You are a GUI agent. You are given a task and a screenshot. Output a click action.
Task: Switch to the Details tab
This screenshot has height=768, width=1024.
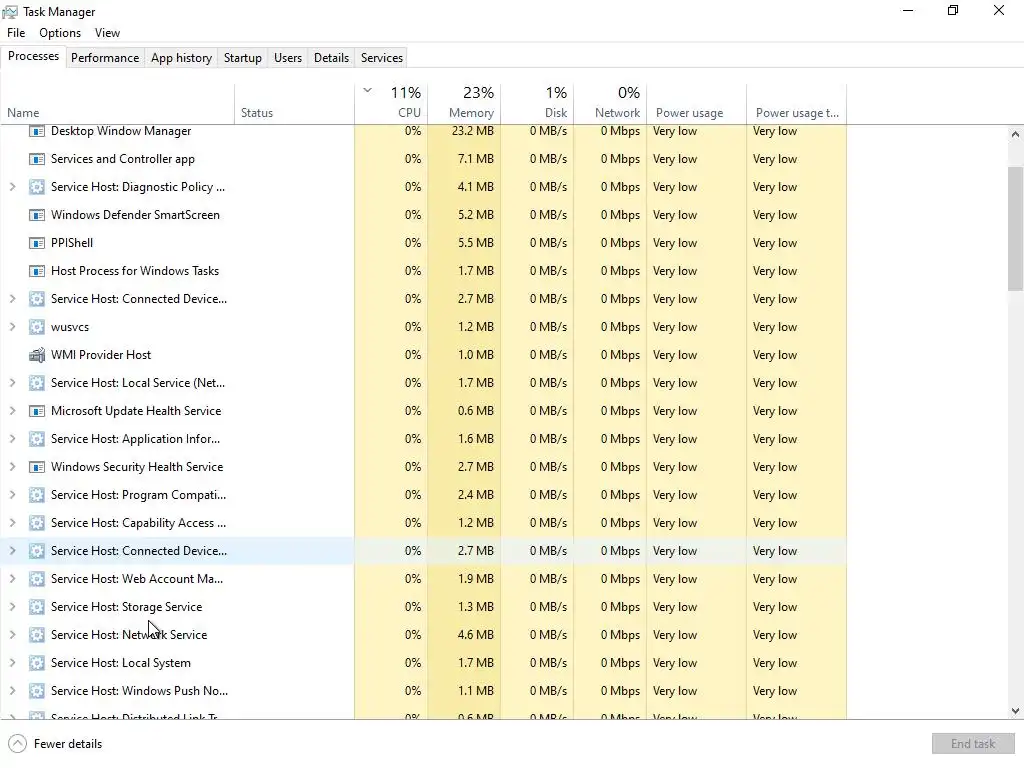pyautogui.click(x=331, y=57)
